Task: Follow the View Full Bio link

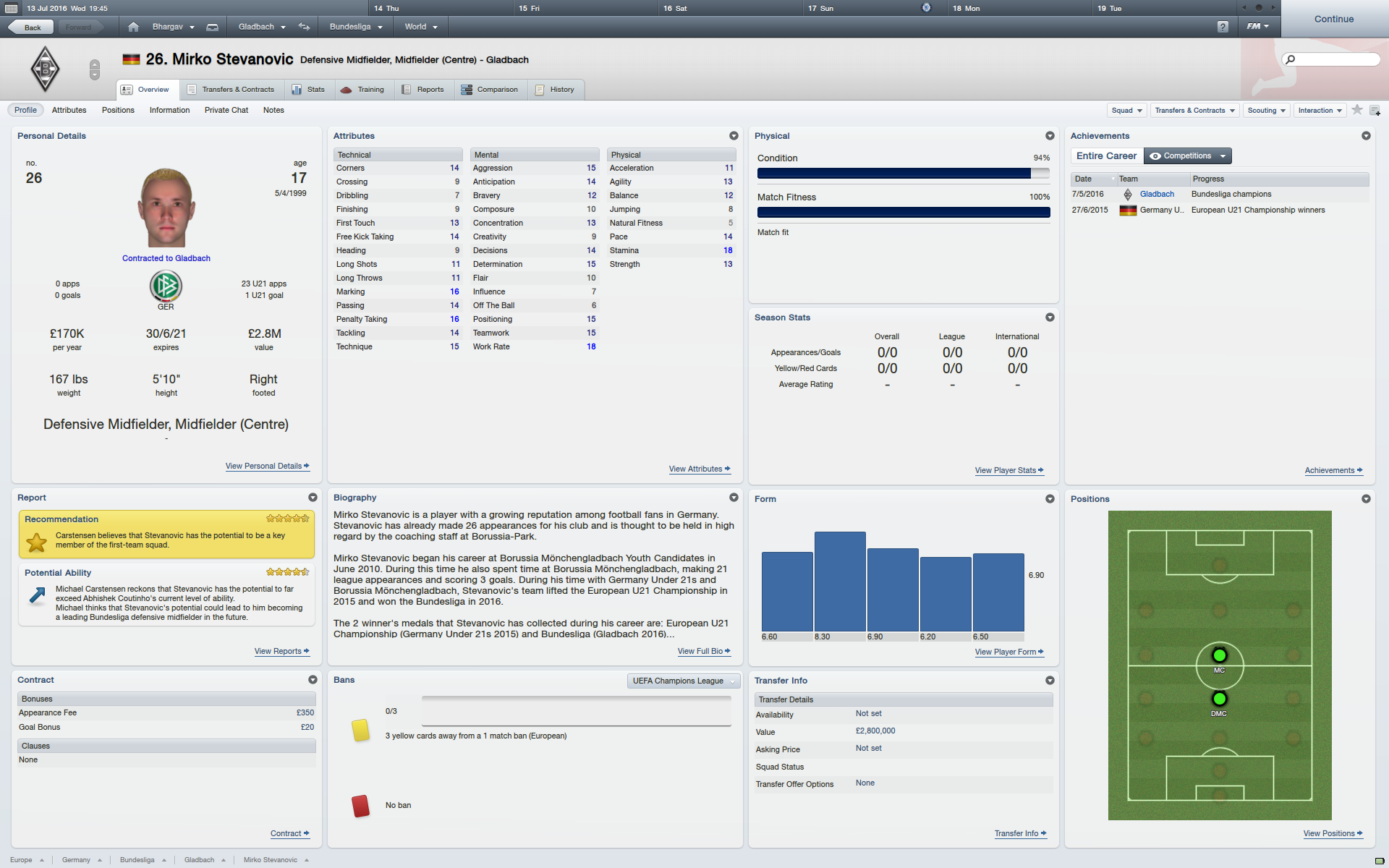Action: click(x=704, y=651)
